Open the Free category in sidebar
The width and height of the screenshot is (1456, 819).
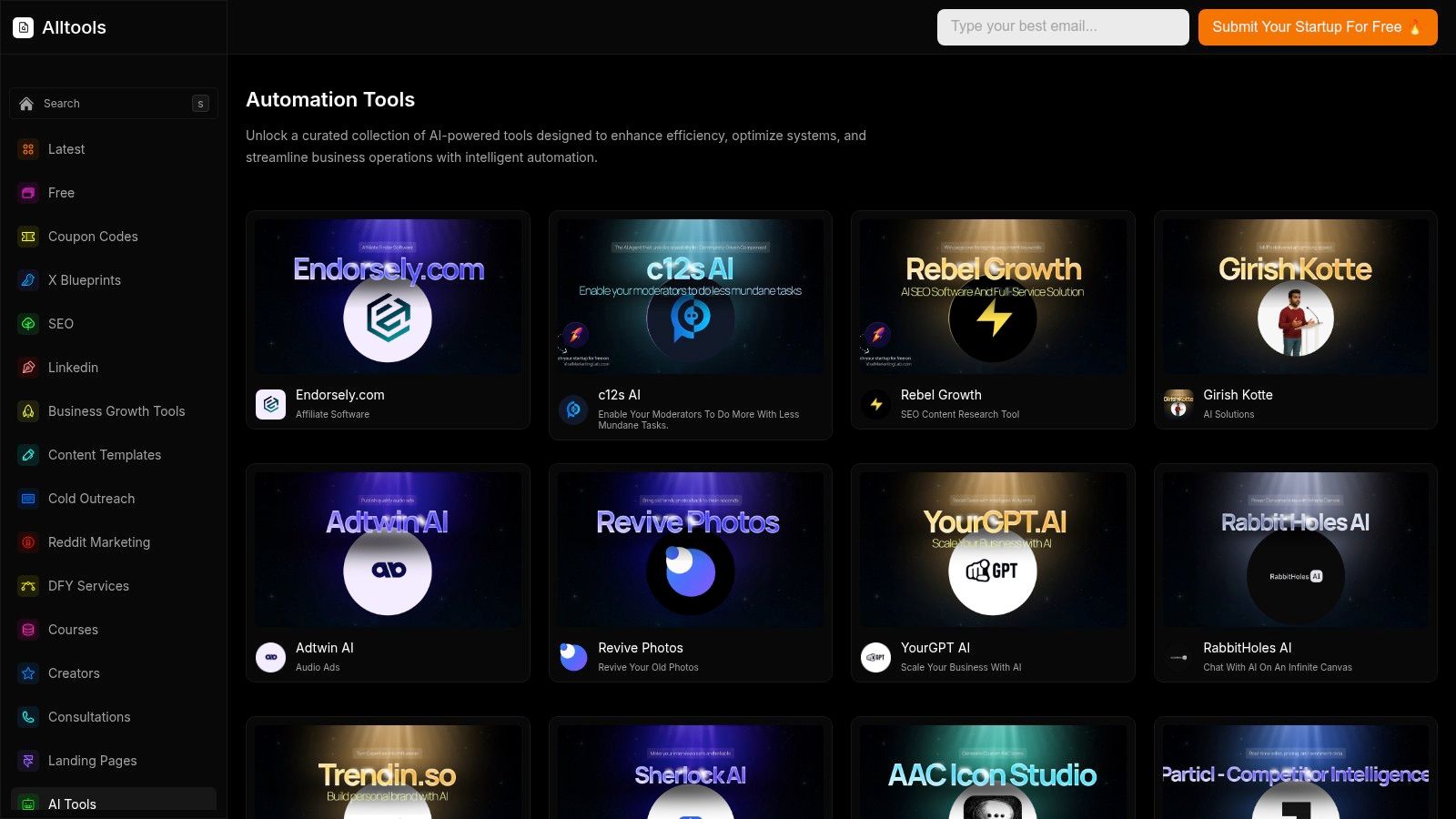[114, 193]
